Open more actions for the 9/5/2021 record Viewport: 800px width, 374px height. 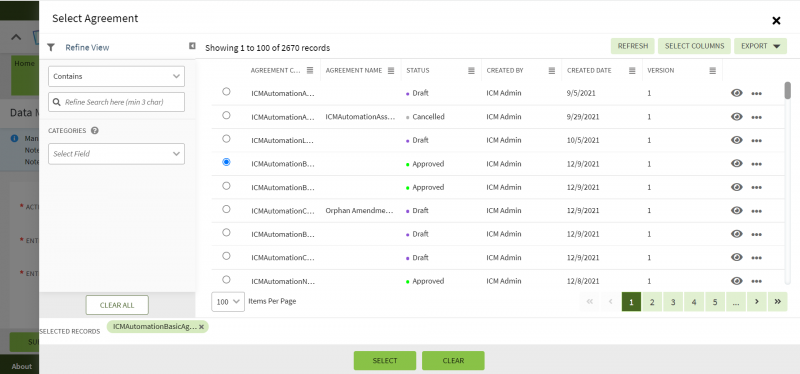click(757, 93)
